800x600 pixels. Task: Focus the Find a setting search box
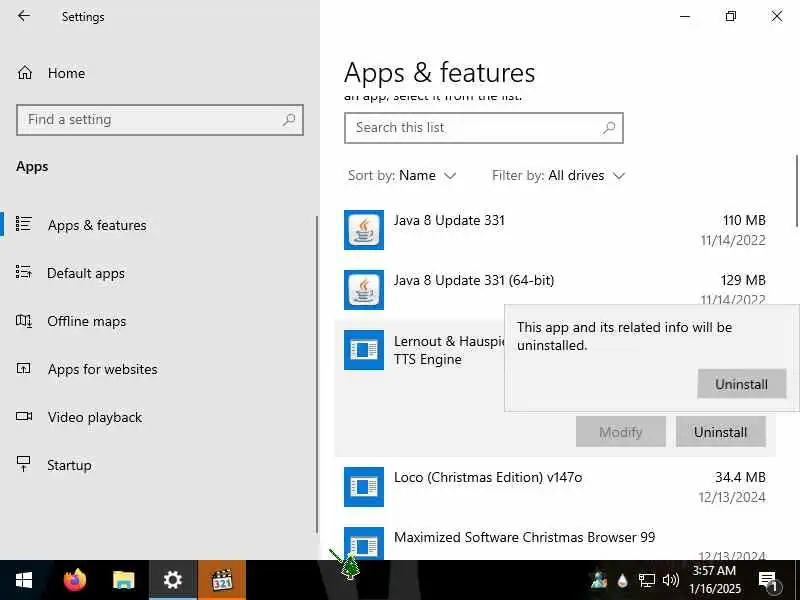tap(160, 120)
